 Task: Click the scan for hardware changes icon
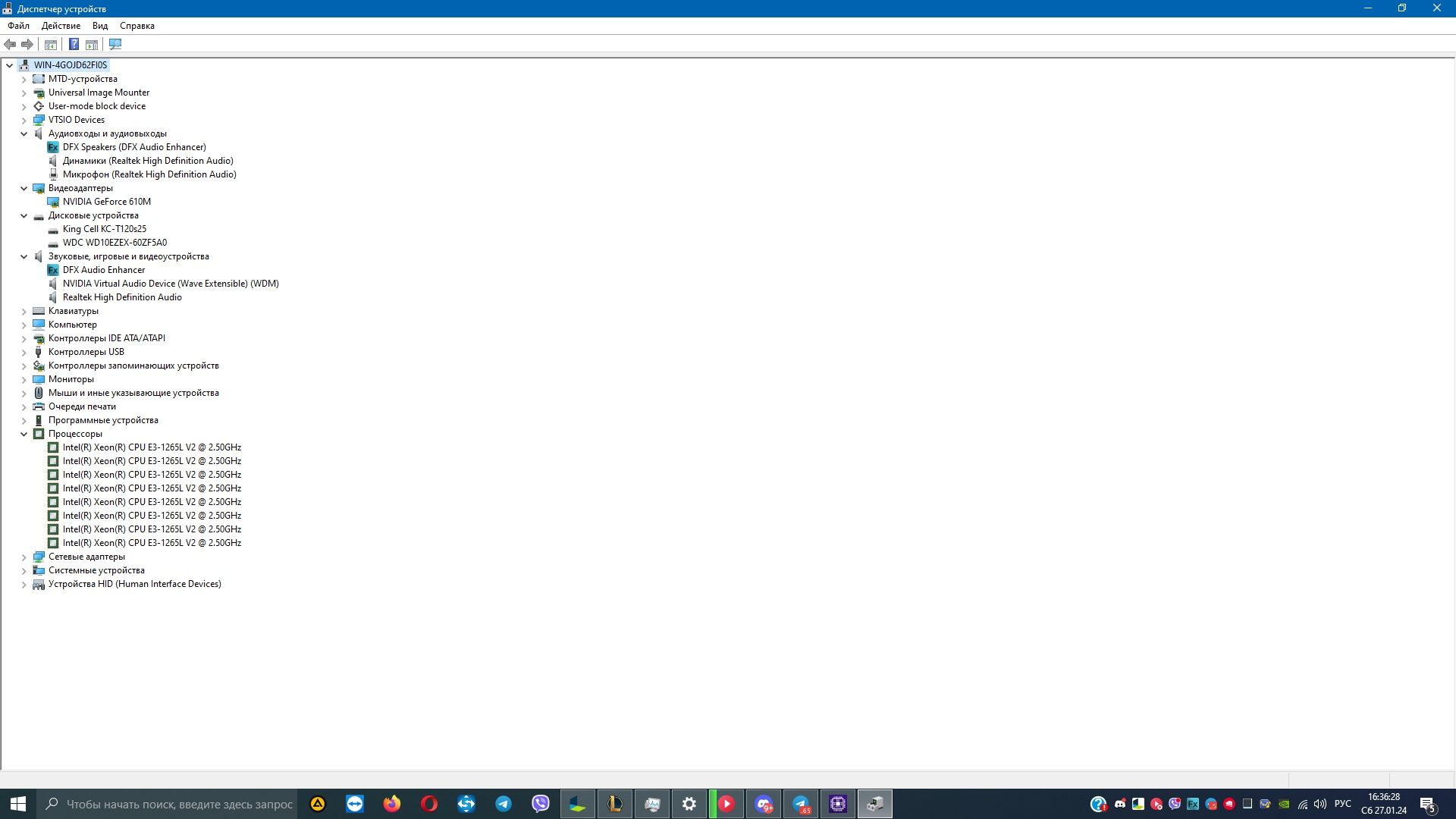coord(115,45)
